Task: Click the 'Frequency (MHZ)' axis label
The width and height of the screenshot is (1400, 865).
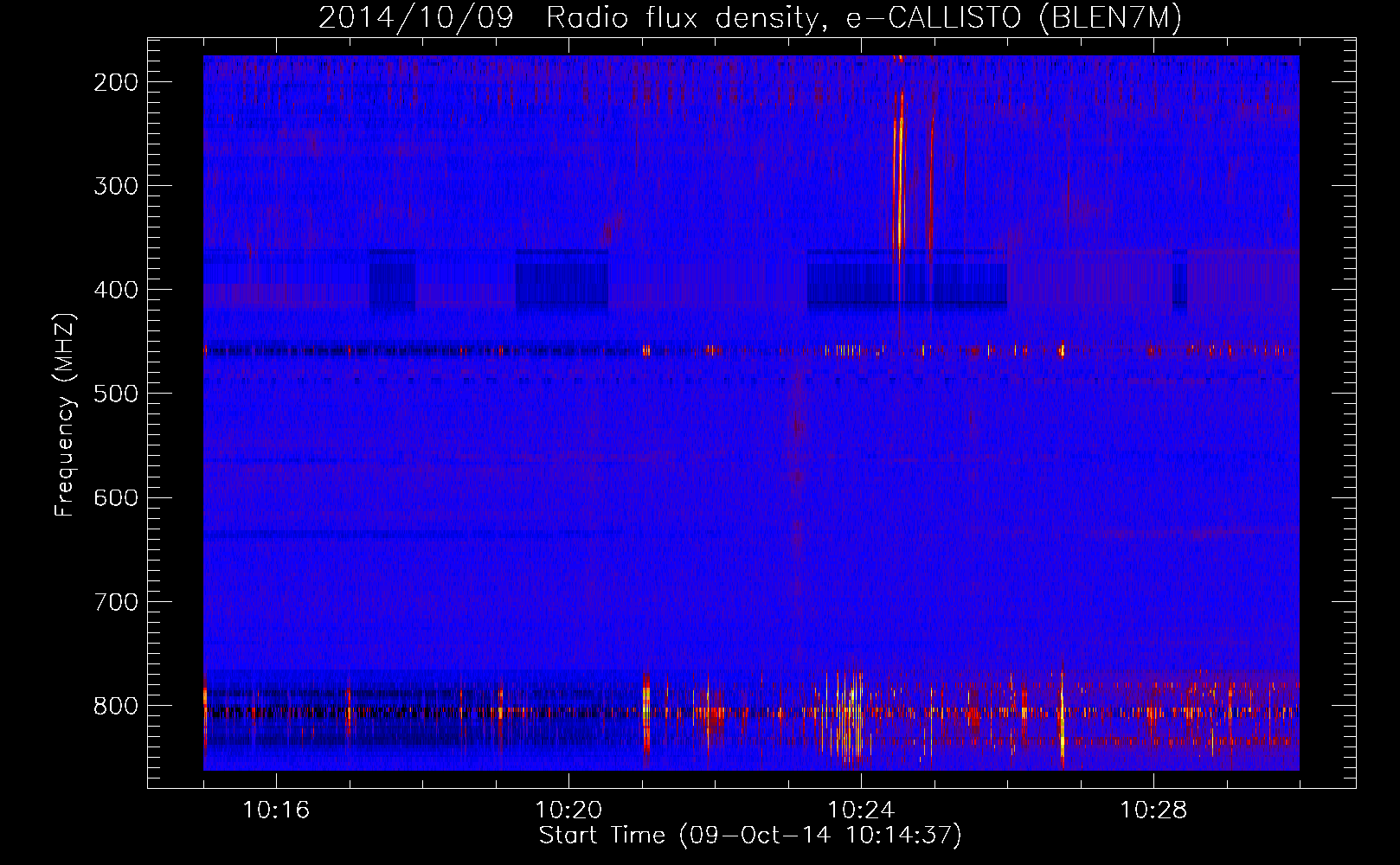Action: tap(65, 415)
